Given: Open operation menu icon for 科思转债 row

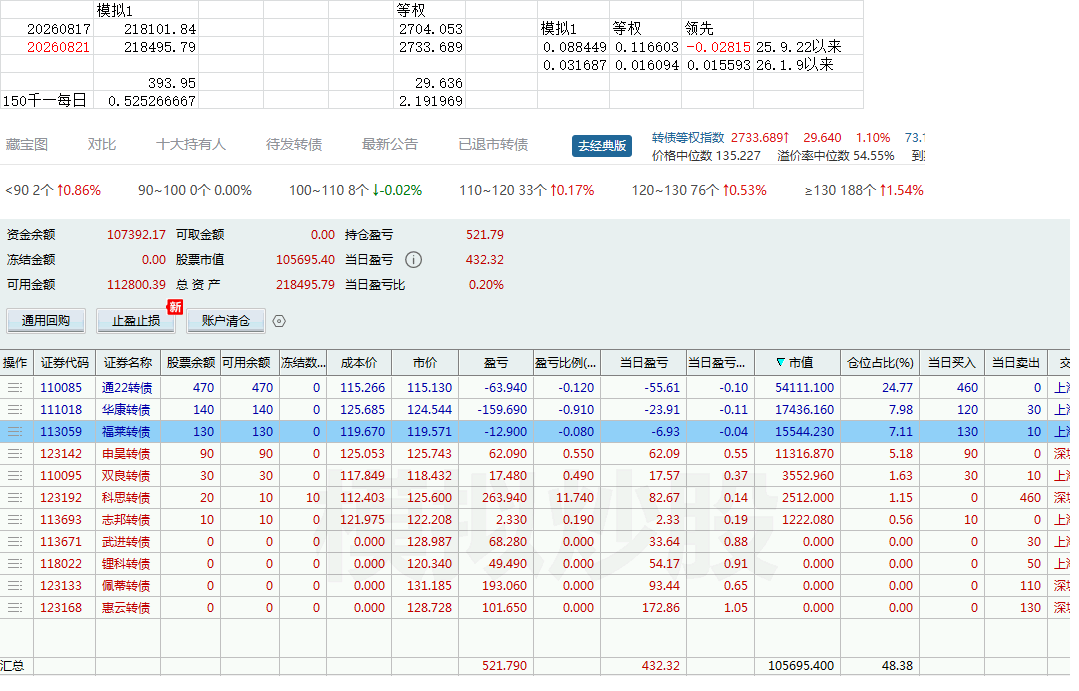Looking at the screenshot, I should pos(14,498).
